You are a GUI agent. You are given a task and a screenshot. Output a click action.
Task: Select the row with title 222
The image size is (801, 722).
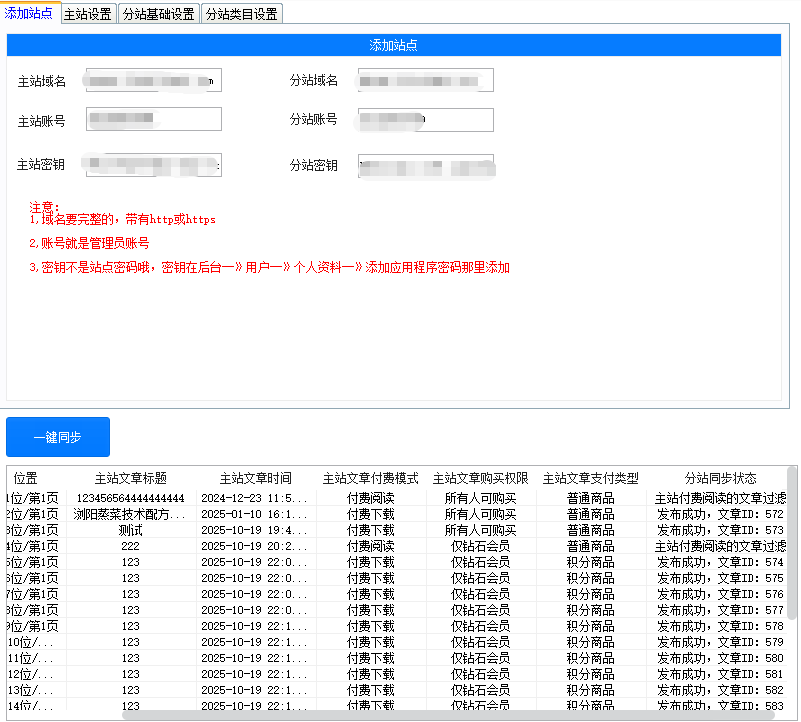pyautogui.click(x=130, y=546)
